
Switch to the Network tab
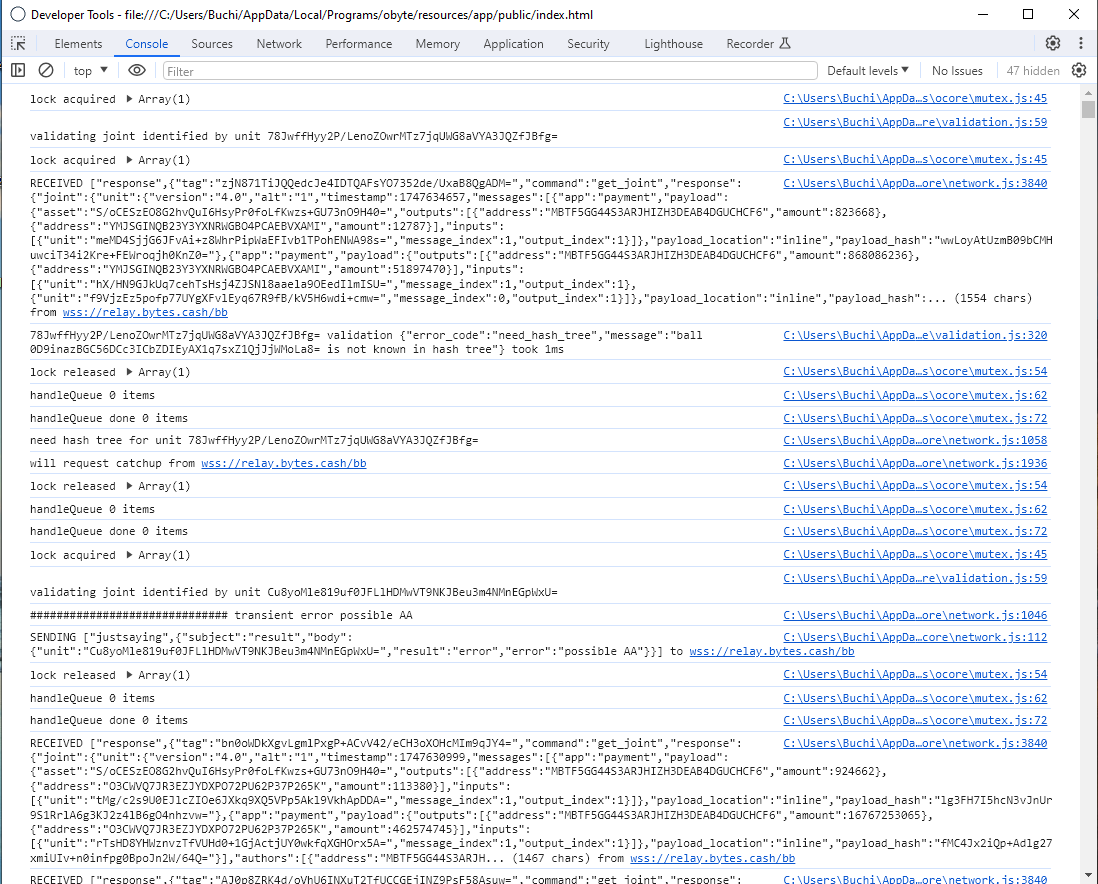coord(279,43)
